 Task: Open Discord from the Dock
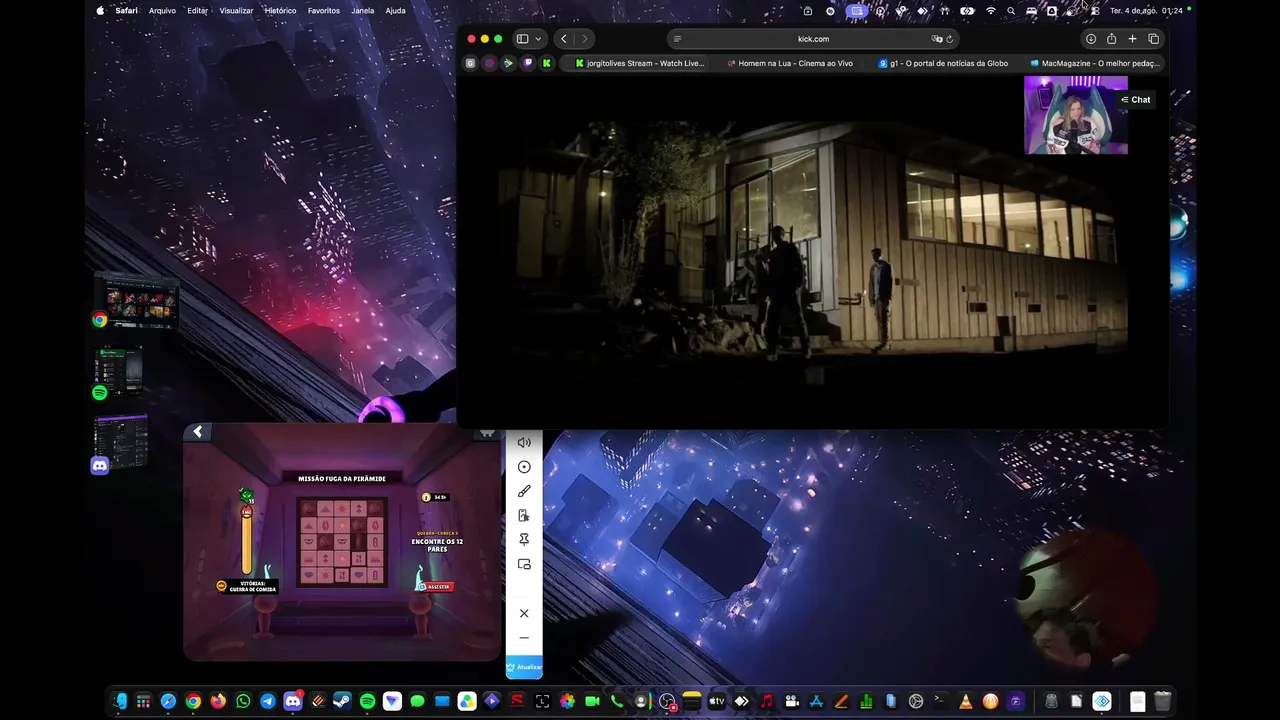(x=293, y=701)
